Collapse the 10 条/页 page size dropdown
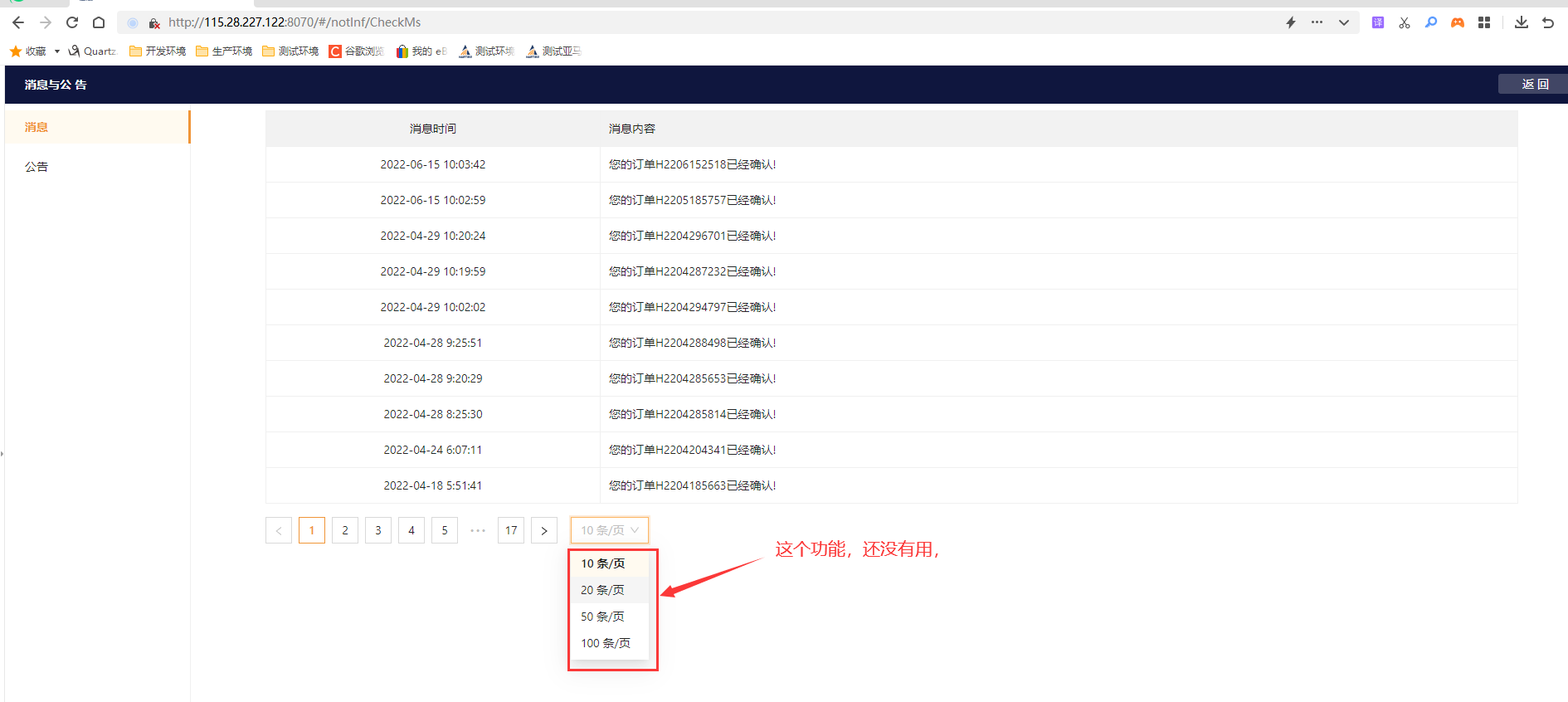 click(x=610, y=530)
